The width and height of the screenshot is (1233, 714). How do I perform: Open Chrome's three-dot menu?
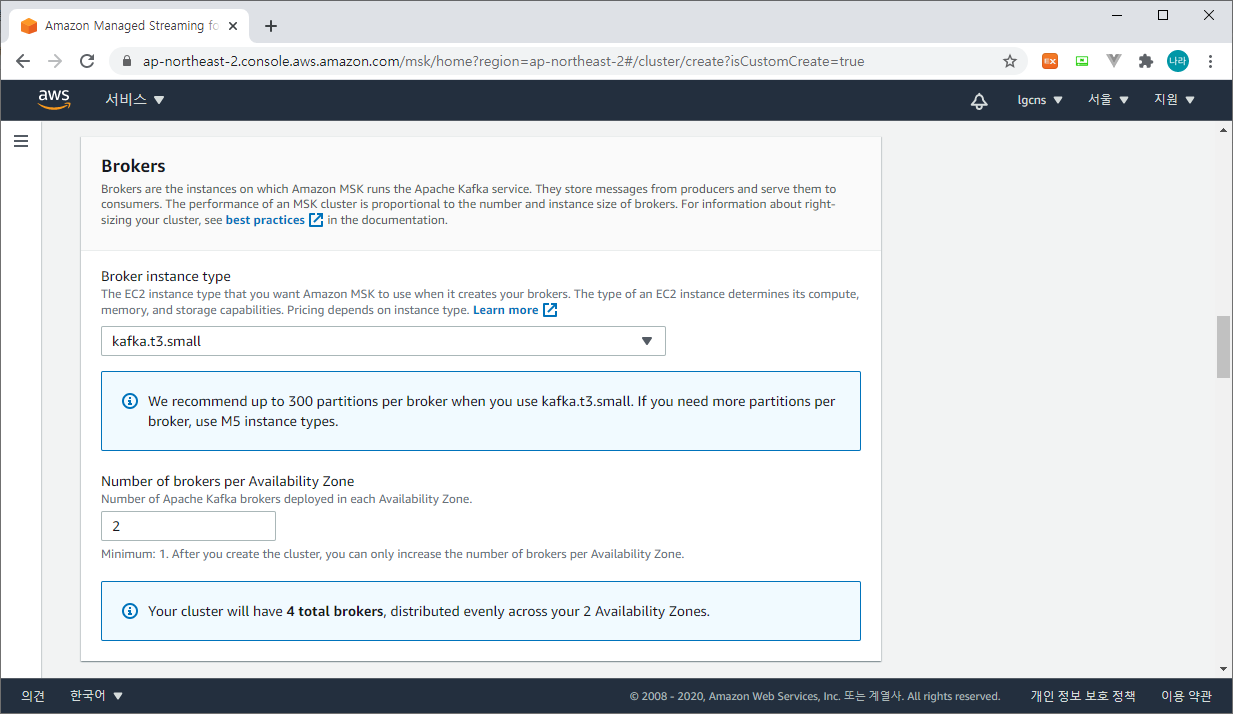(1211, 61)
